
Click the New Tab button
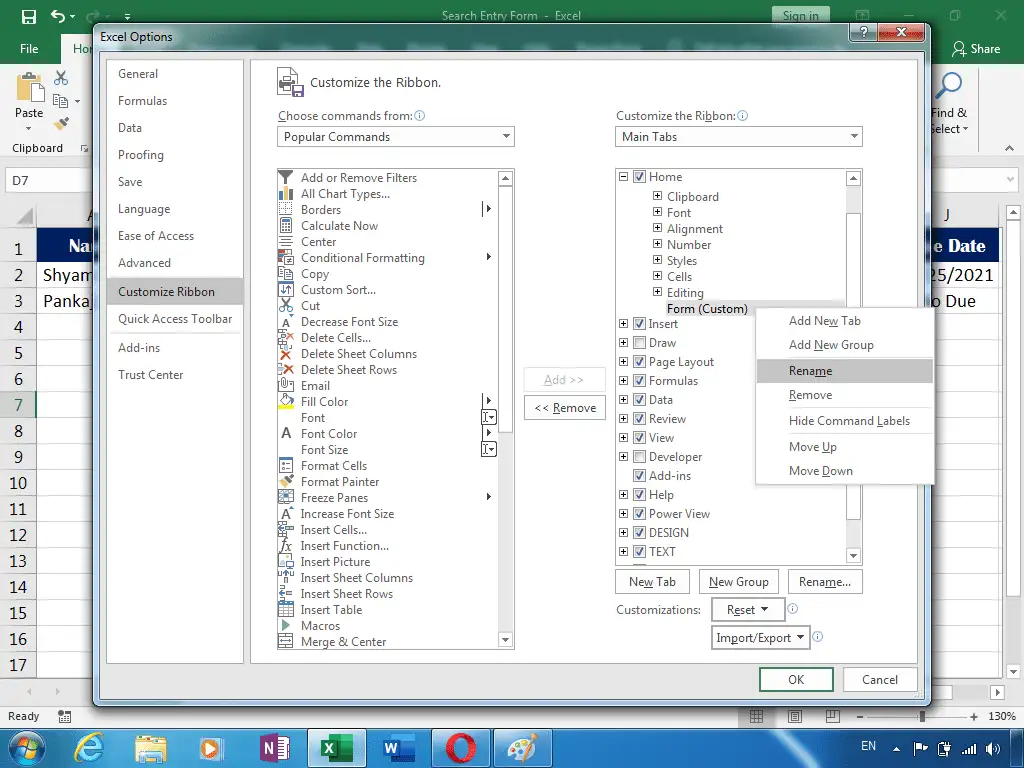[x=652, y=581]
